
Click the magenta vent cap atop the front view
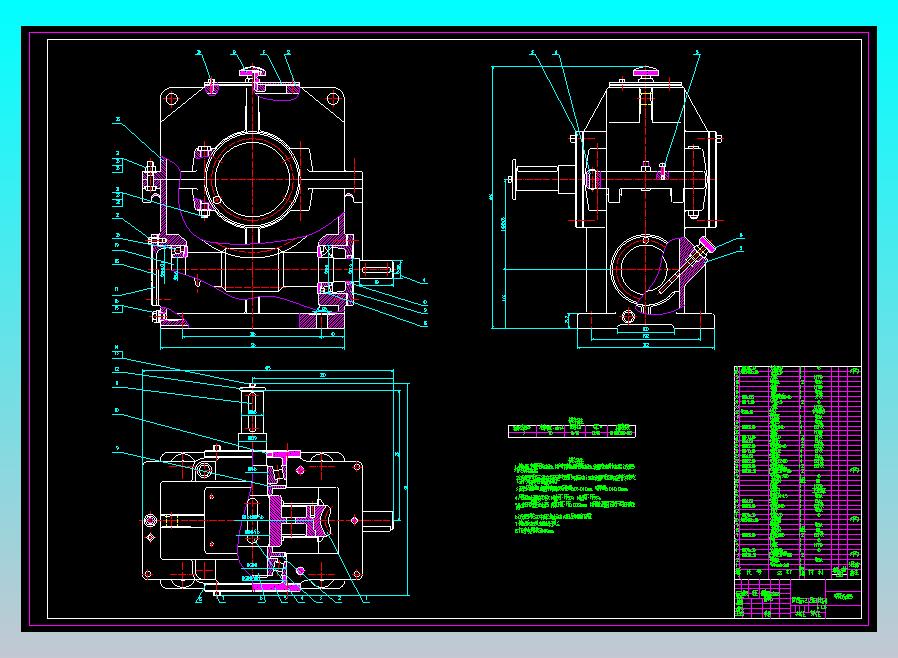click(253, 72)
